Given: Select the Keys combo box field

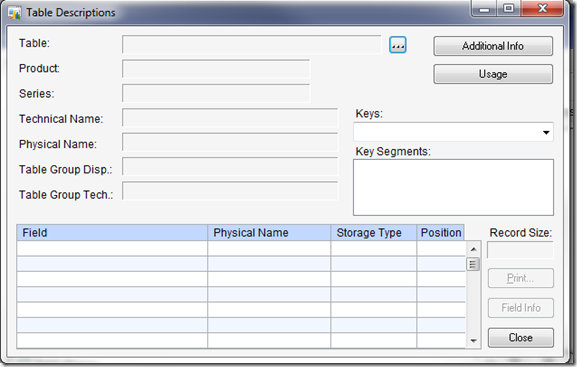Looking at the screenshot, I should coord(453,132).
